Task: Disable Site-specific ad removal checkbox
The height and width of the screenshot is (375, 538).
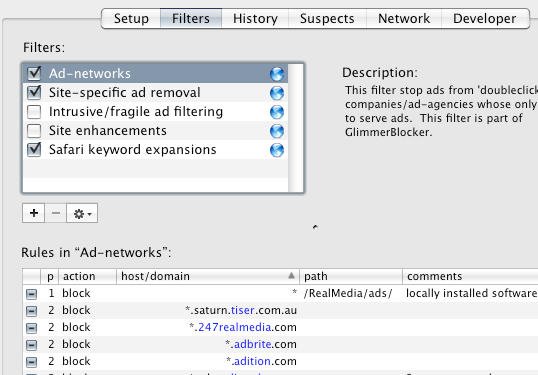Action: 34,92
